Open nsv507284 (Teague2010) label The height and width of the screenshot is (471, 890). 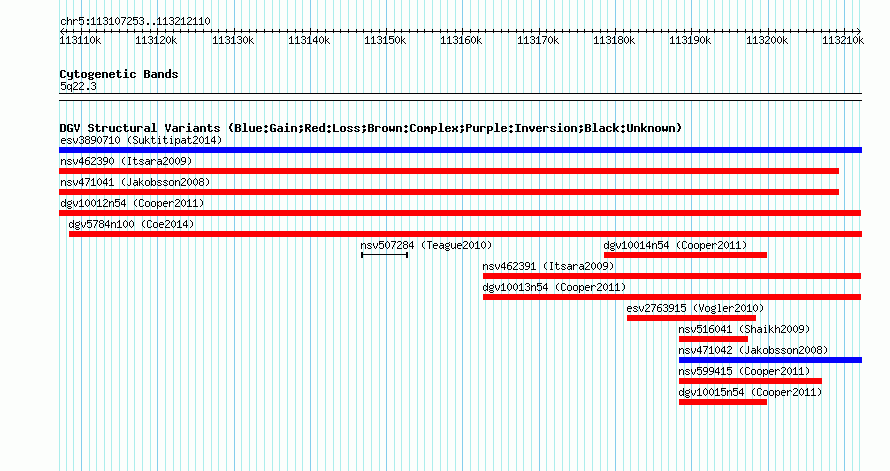point(426,245)
